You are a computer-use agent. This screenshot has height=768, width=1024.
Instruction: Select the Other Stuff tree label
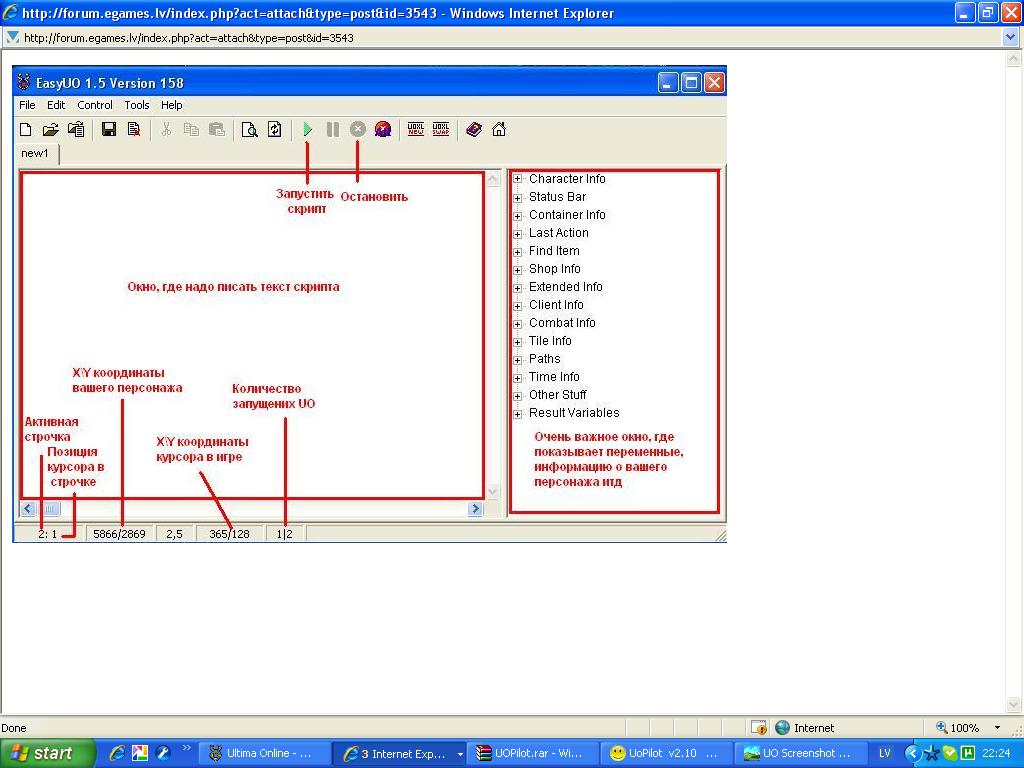[558, 394]
